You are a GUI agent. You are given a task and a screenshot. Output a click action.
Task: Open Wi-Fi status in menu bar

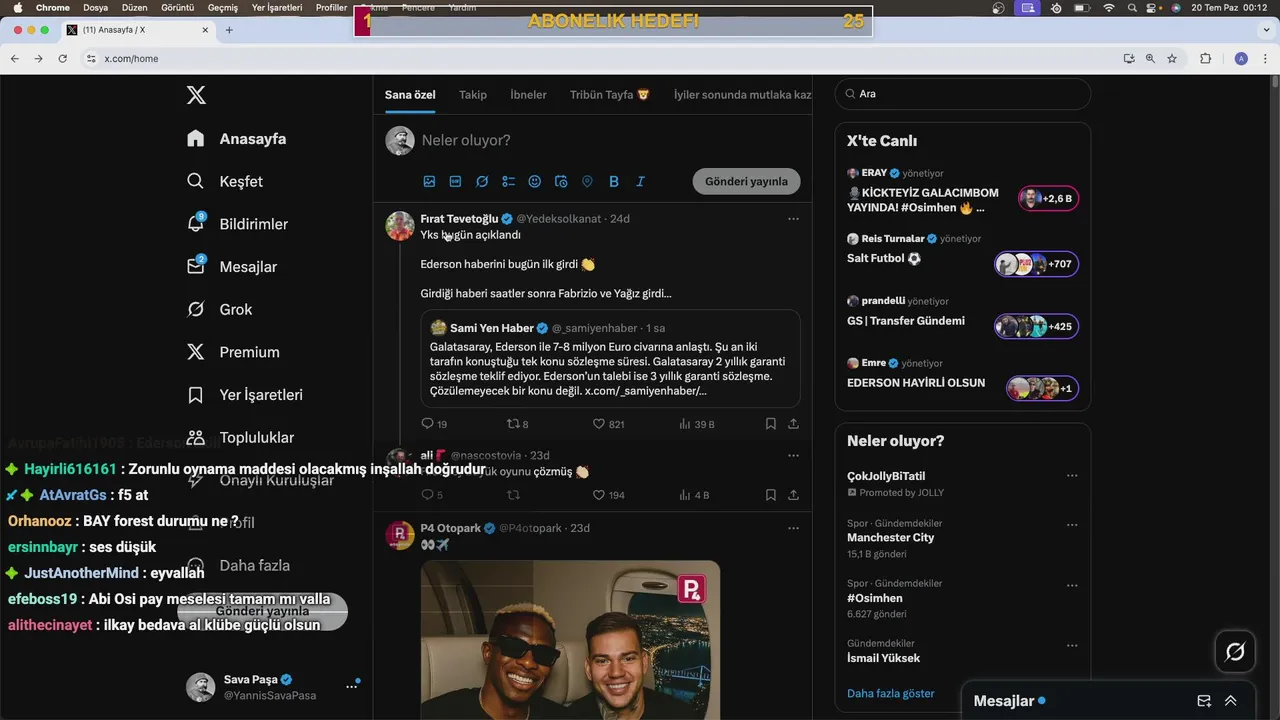(1108, 7)
